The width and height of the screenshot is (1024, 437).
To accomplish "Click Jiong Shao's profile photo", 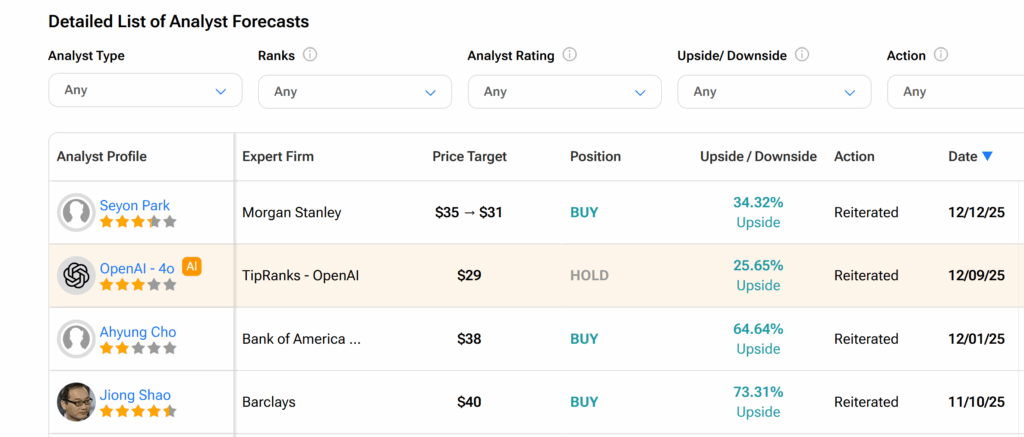I will [76, 402].
